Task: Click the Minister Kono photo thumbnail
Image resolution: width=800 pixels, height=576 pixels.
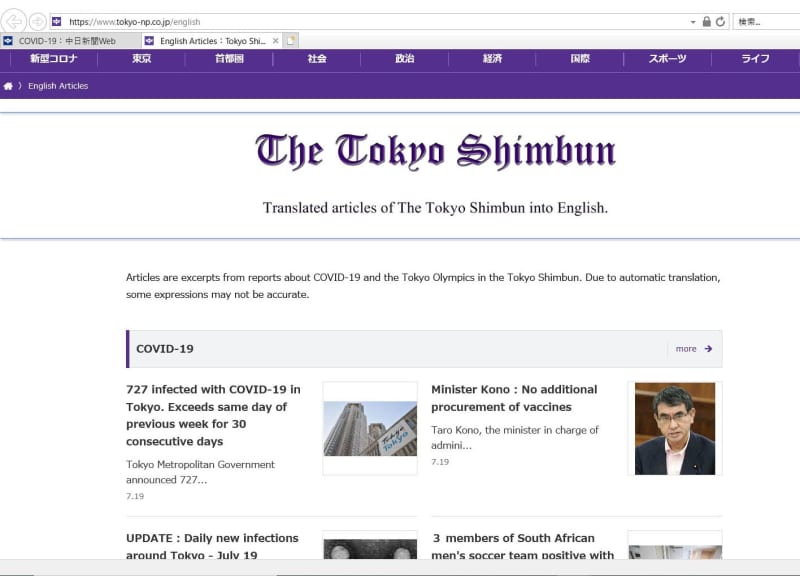Action: pos(675,429)
